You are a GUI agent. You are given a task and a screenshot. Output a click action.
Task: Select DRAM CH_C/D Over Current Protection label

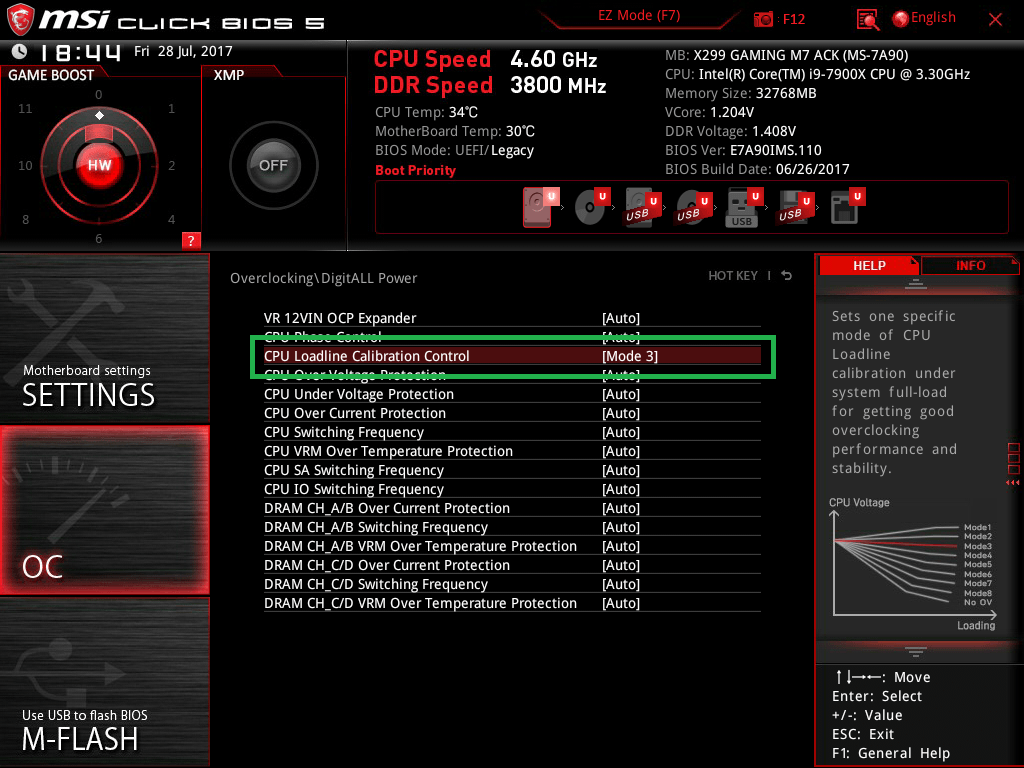[387, 564]
